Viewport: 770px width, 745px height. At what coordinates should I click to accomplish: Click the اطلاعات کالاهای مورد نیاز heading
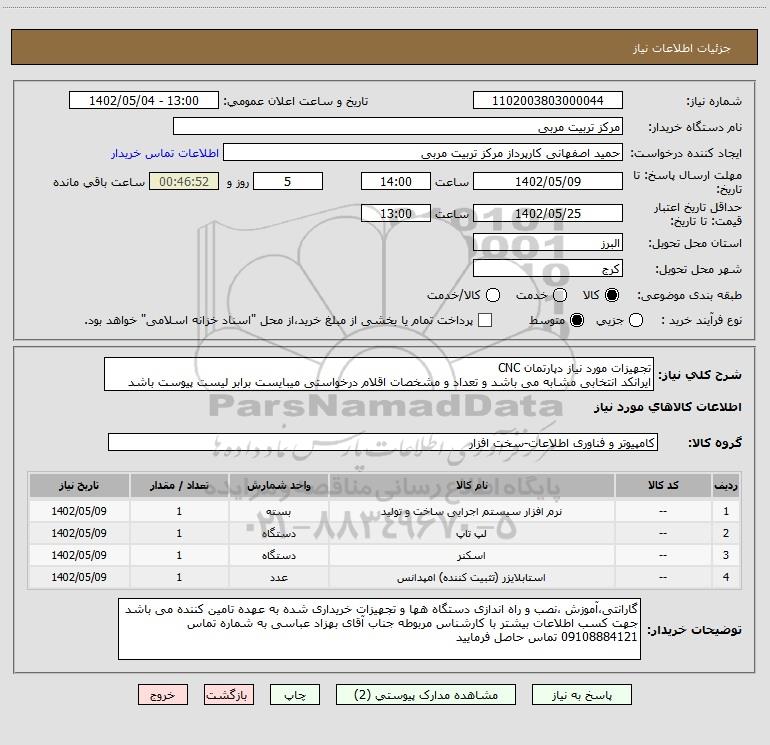[667, 407]
